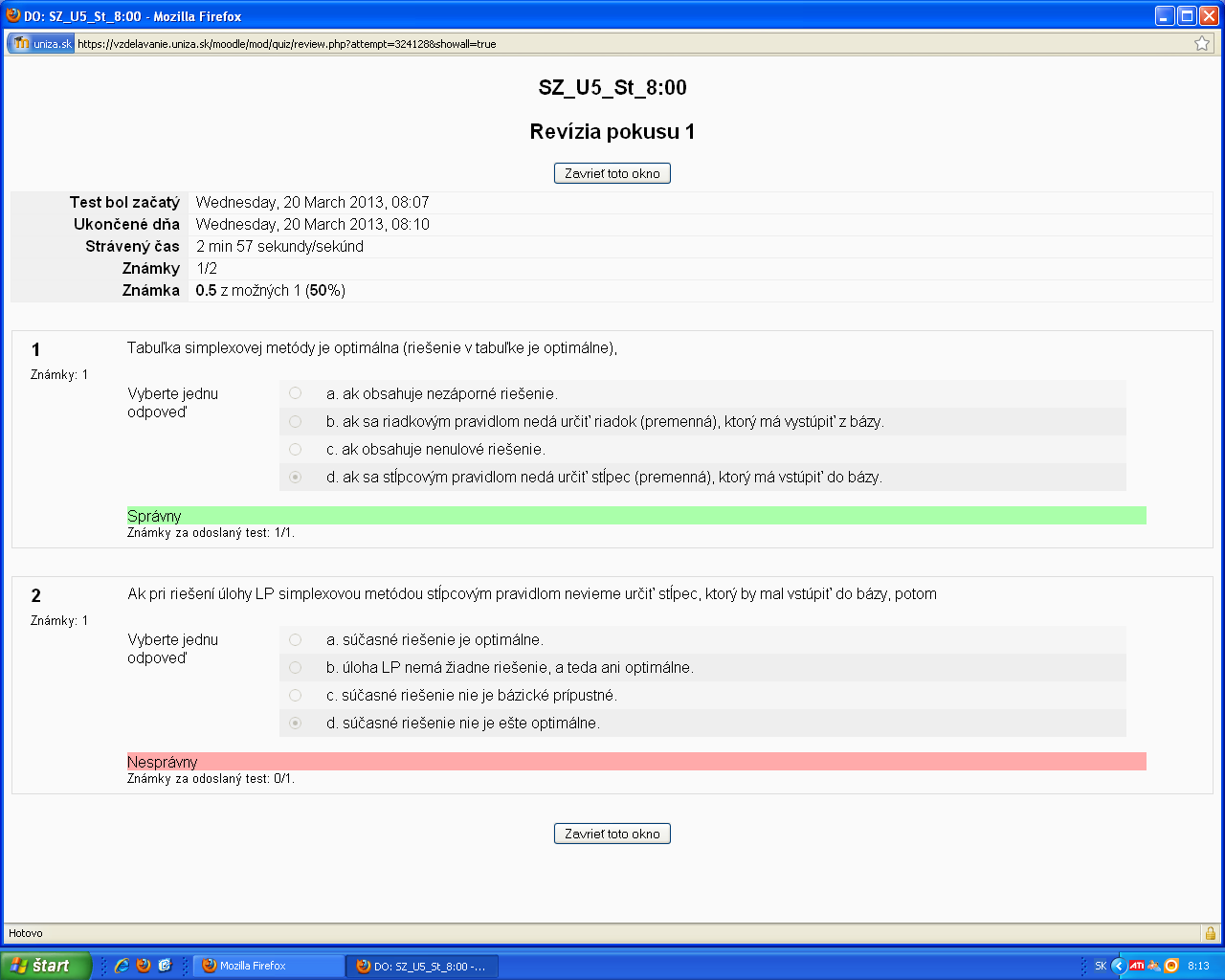The height and width of the screenshot is (980, 1225).
Task: Switch to 'DO: SZ_U5_St_8:00' taskbar window
Action: pos(421,966)
